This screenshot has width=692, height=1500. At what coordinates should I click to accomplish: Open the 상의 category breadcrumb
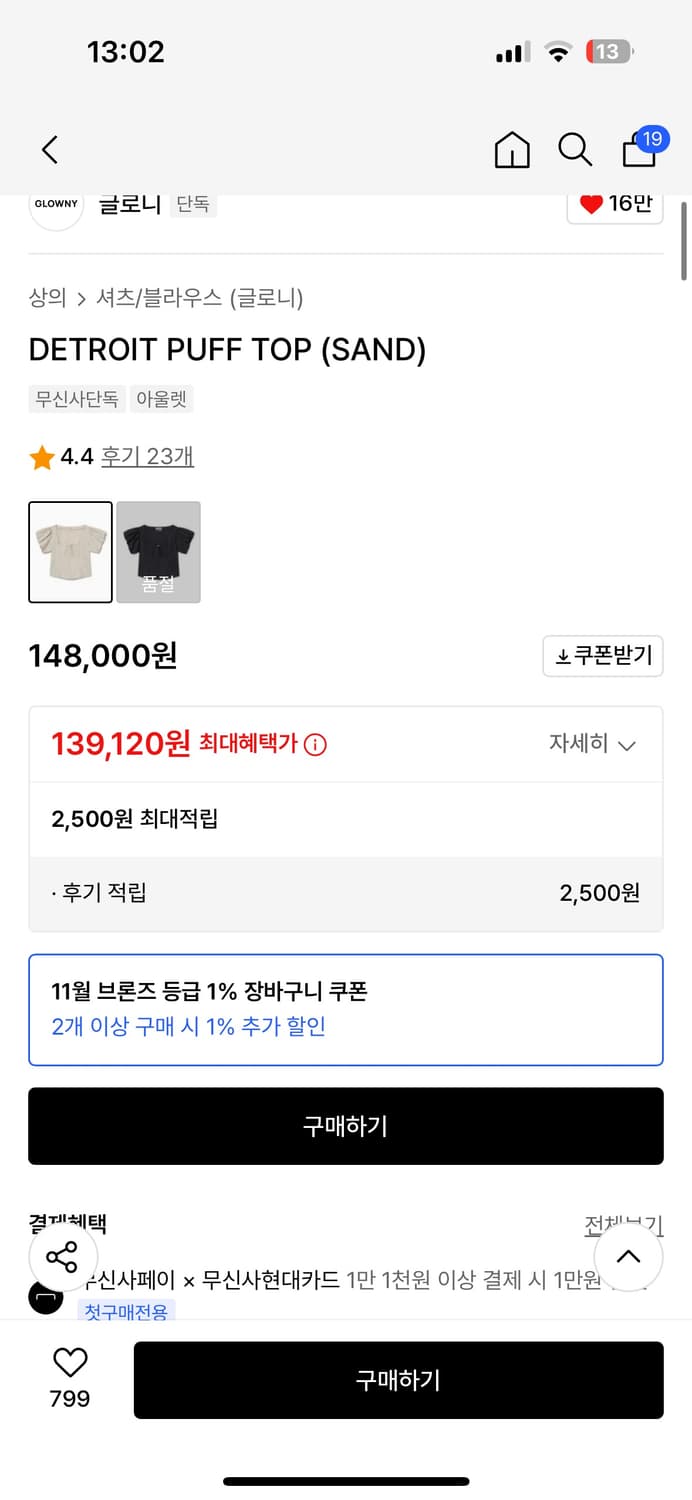46,297
